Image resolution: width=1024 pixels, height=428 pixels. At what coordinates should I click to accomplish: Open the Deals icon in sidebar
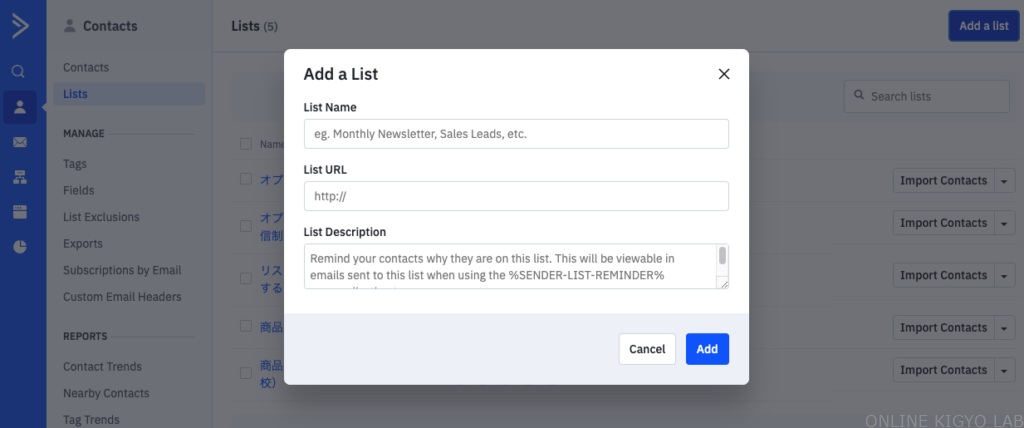20,212
